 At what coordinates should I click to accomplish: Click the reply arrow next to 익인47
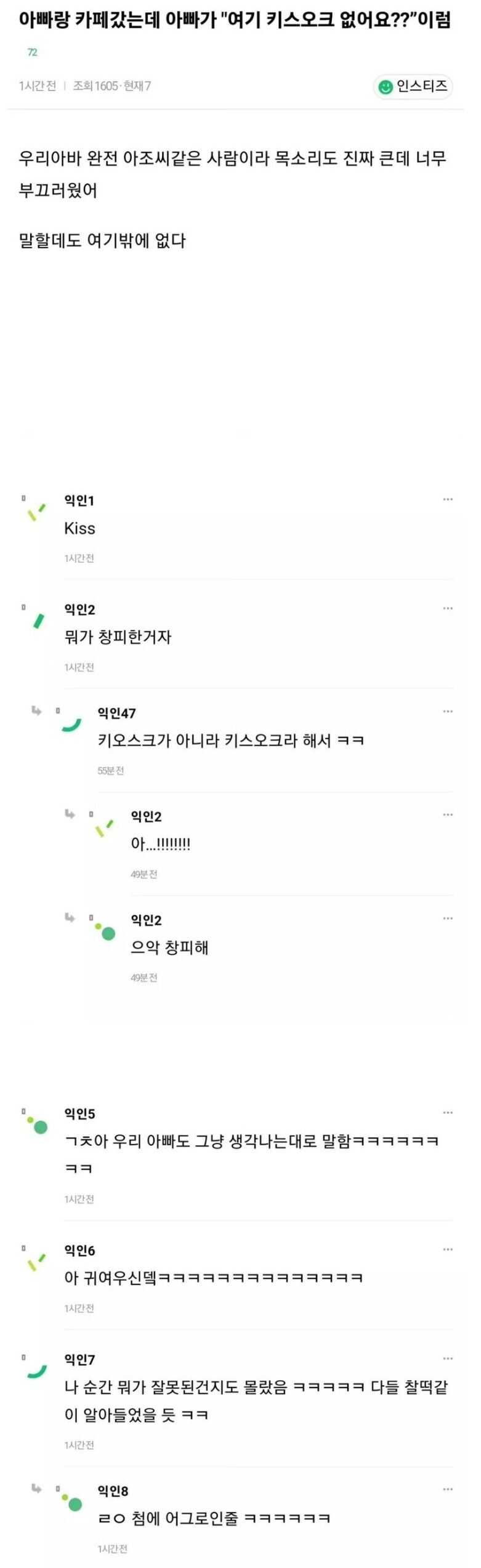coord(36,712)
